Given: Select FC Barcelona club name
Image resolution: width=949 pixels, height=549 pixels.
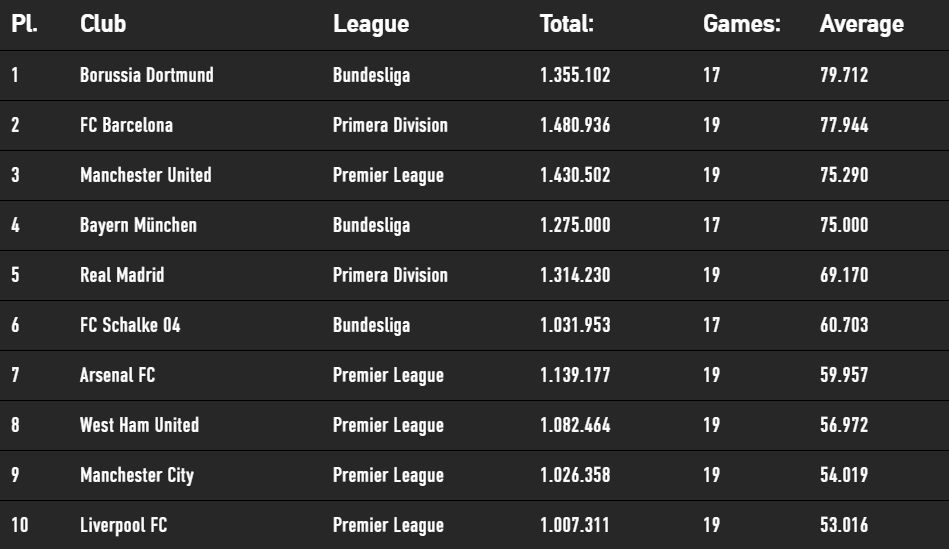Looking at the screenshot, I should [126, 125].
